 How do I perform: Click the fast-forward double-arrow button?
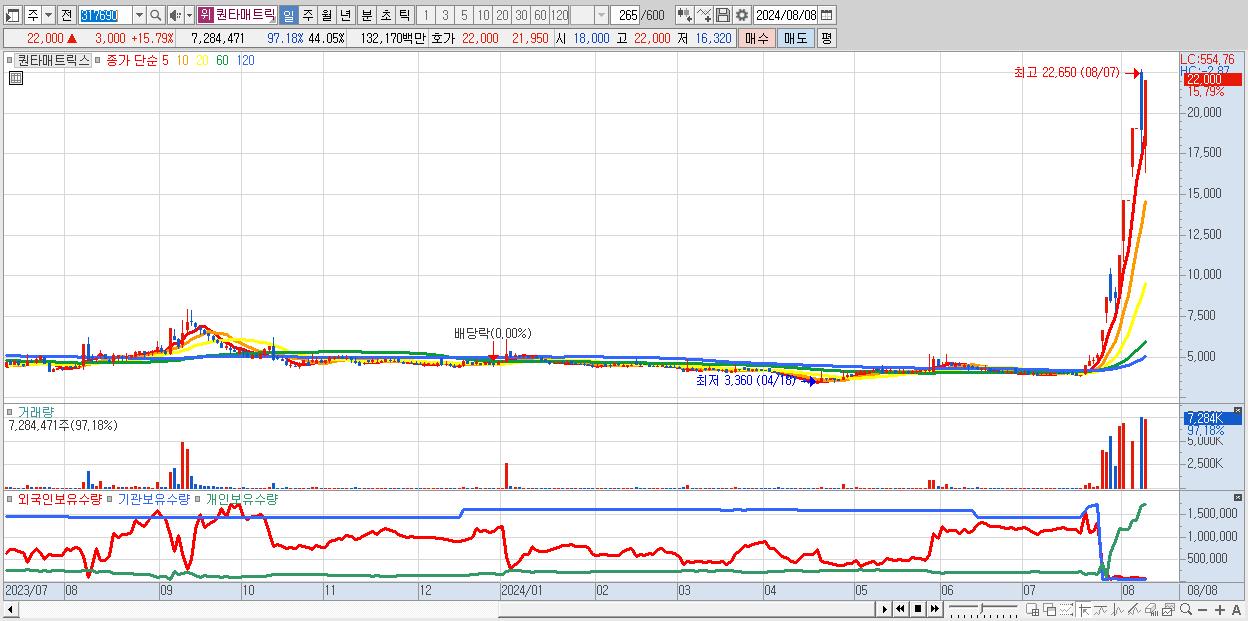[935, 609]
